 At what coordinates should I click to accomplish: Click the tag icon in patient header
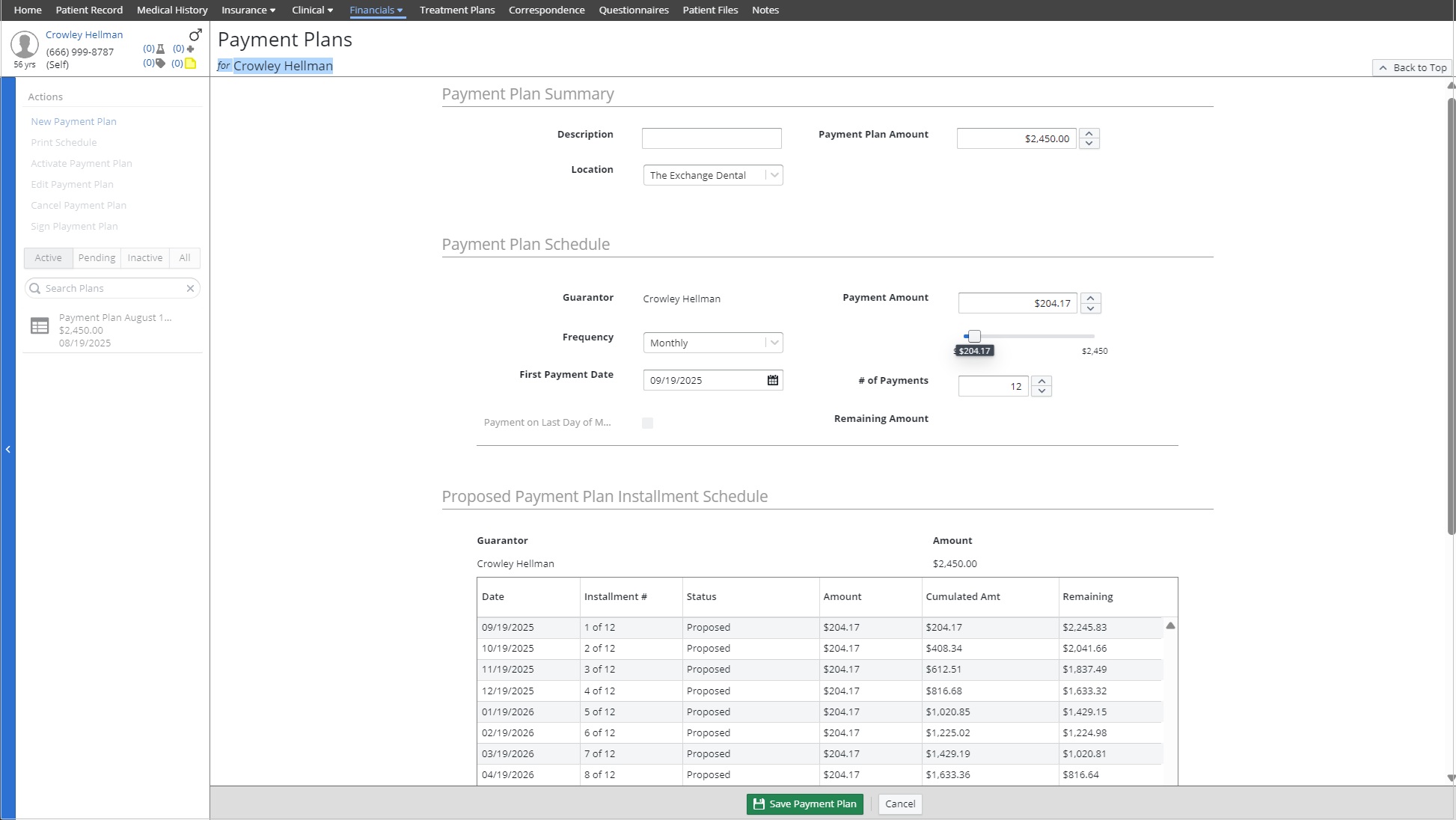tap(160, 64)
